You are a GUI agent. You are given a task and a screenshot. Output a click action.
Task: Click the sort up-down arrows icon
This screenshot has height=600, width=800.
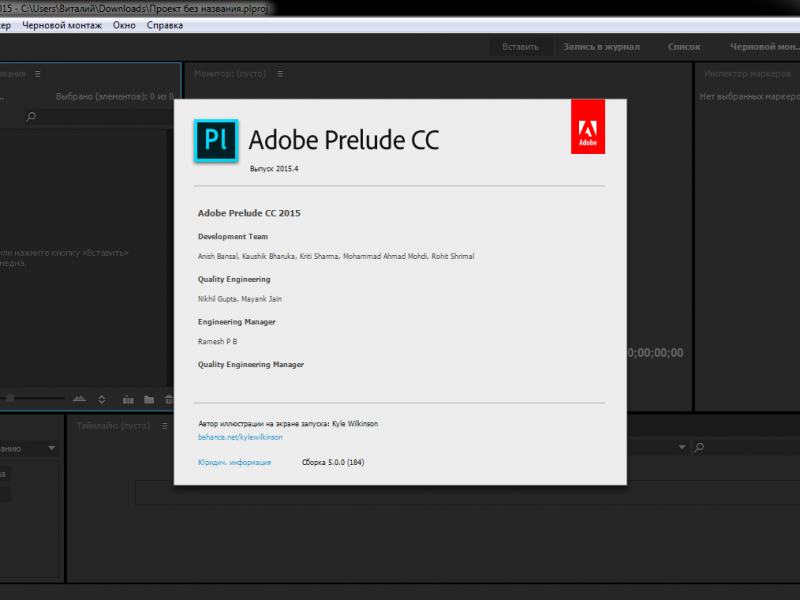click(102, 399)
